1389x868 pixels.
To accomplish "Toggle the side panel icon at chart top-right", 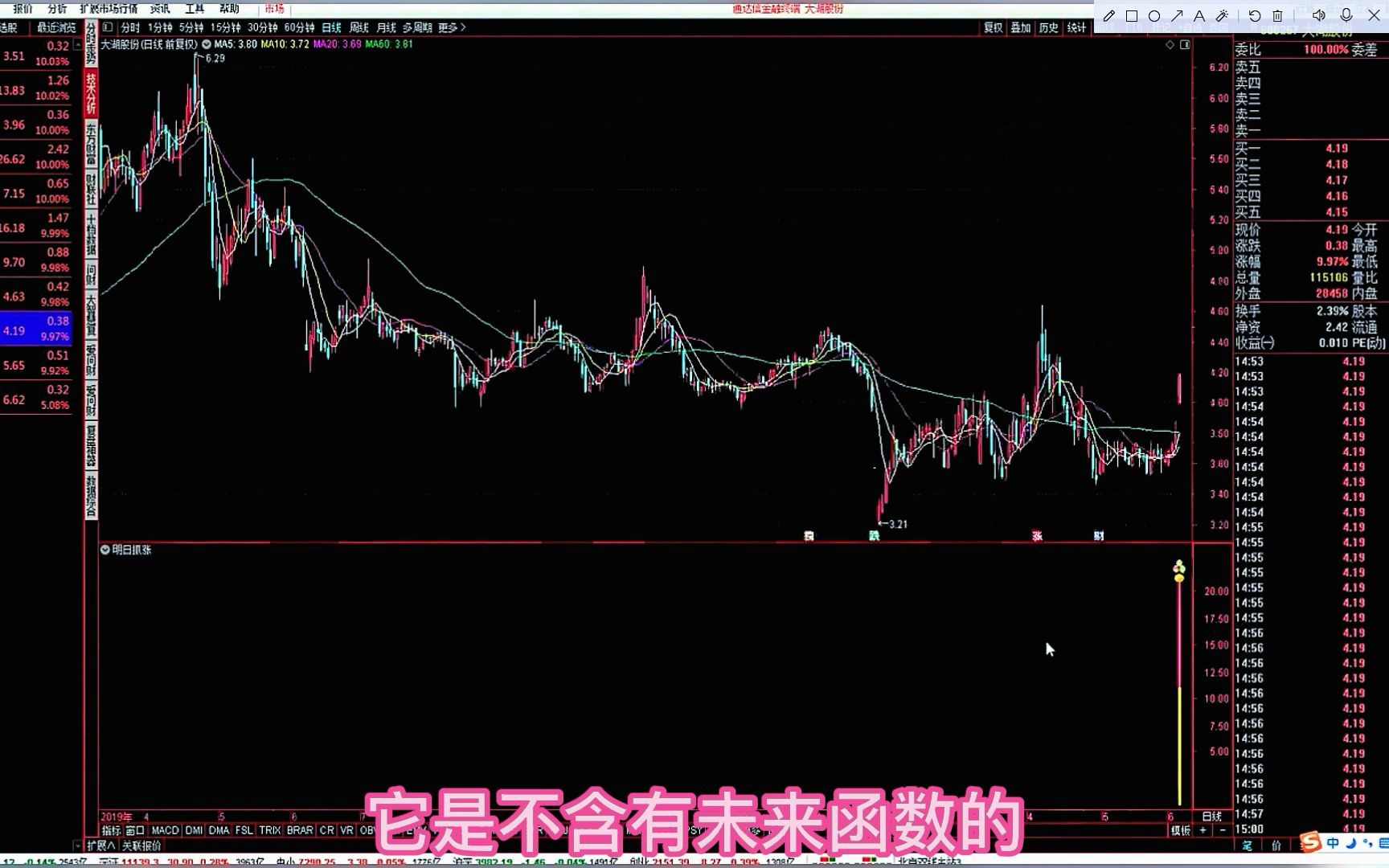I will tap(1185, 45).
